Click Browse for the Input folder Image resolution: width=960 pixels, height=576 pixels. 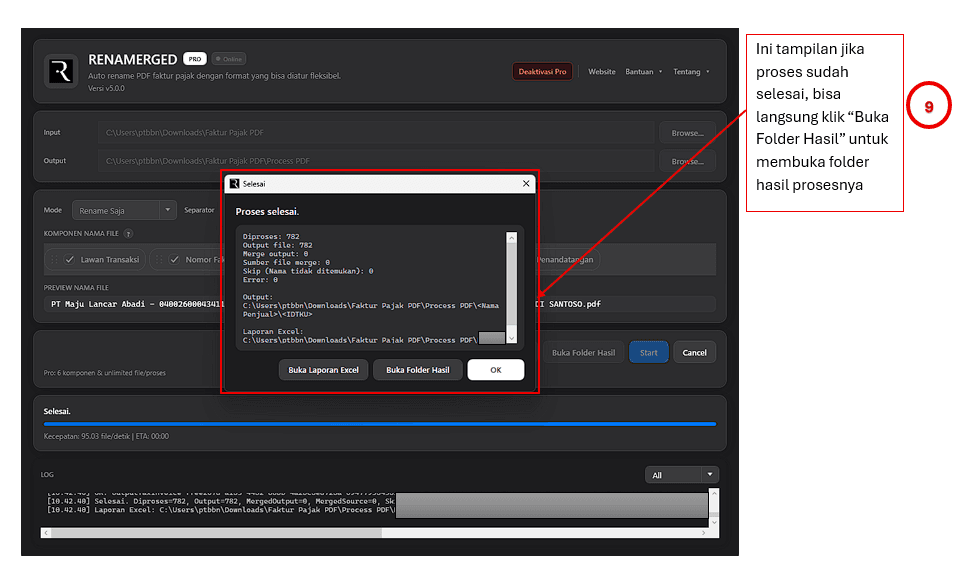[687, 133]
